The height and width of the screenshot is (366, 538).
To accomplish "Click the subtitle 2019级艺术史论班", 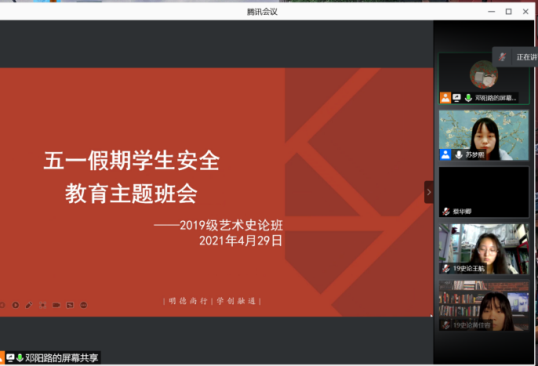I will coord(231,225).
